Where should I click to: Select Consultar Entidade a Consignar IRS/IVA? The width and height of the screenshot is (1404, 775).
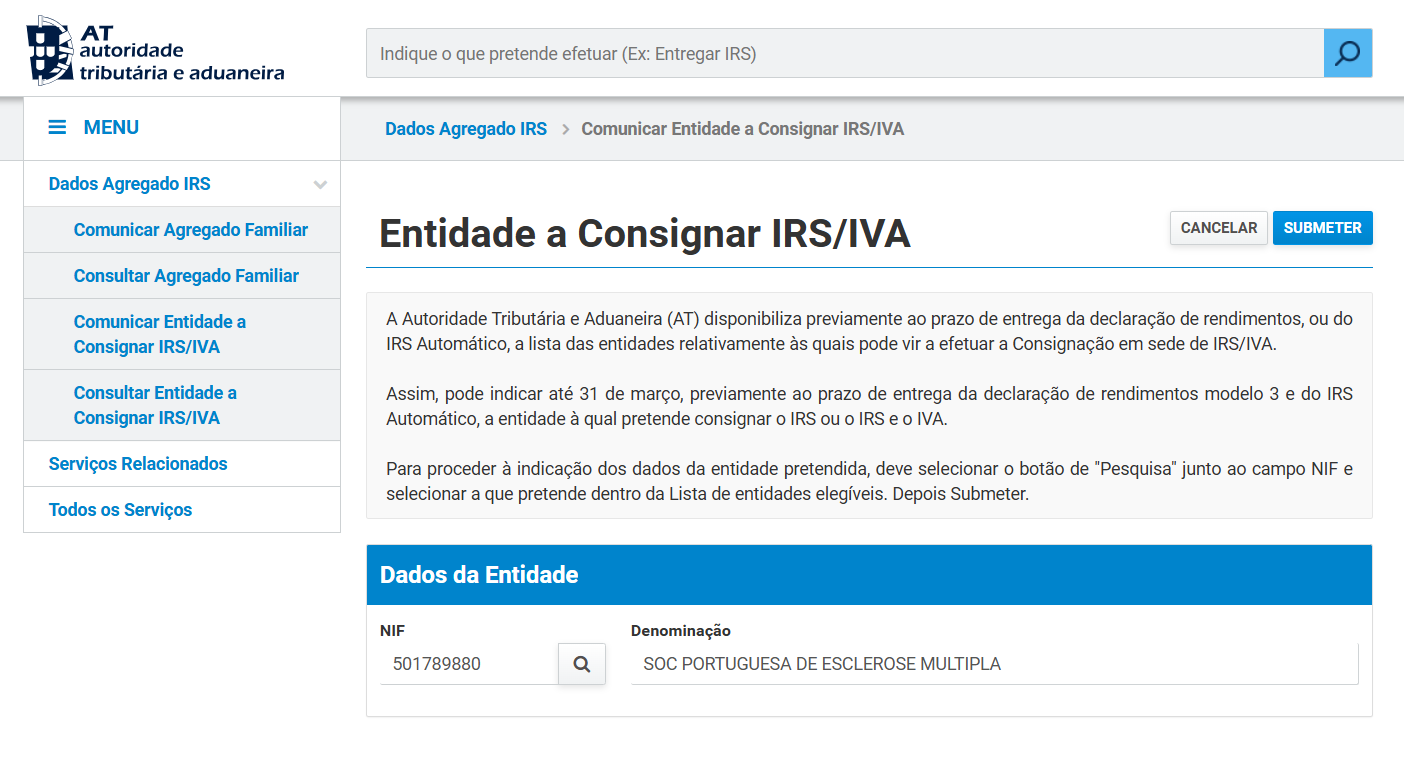click(x=182, y=405)
